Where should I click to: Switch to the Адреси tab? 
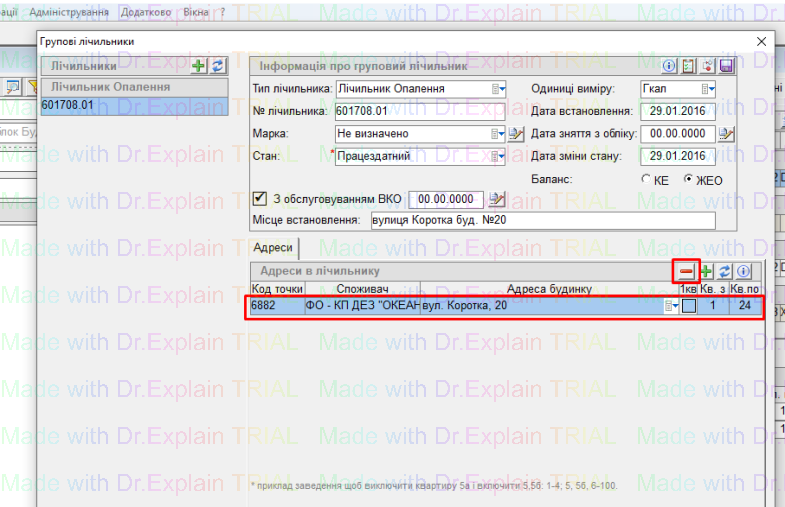(x=273, y=247)
